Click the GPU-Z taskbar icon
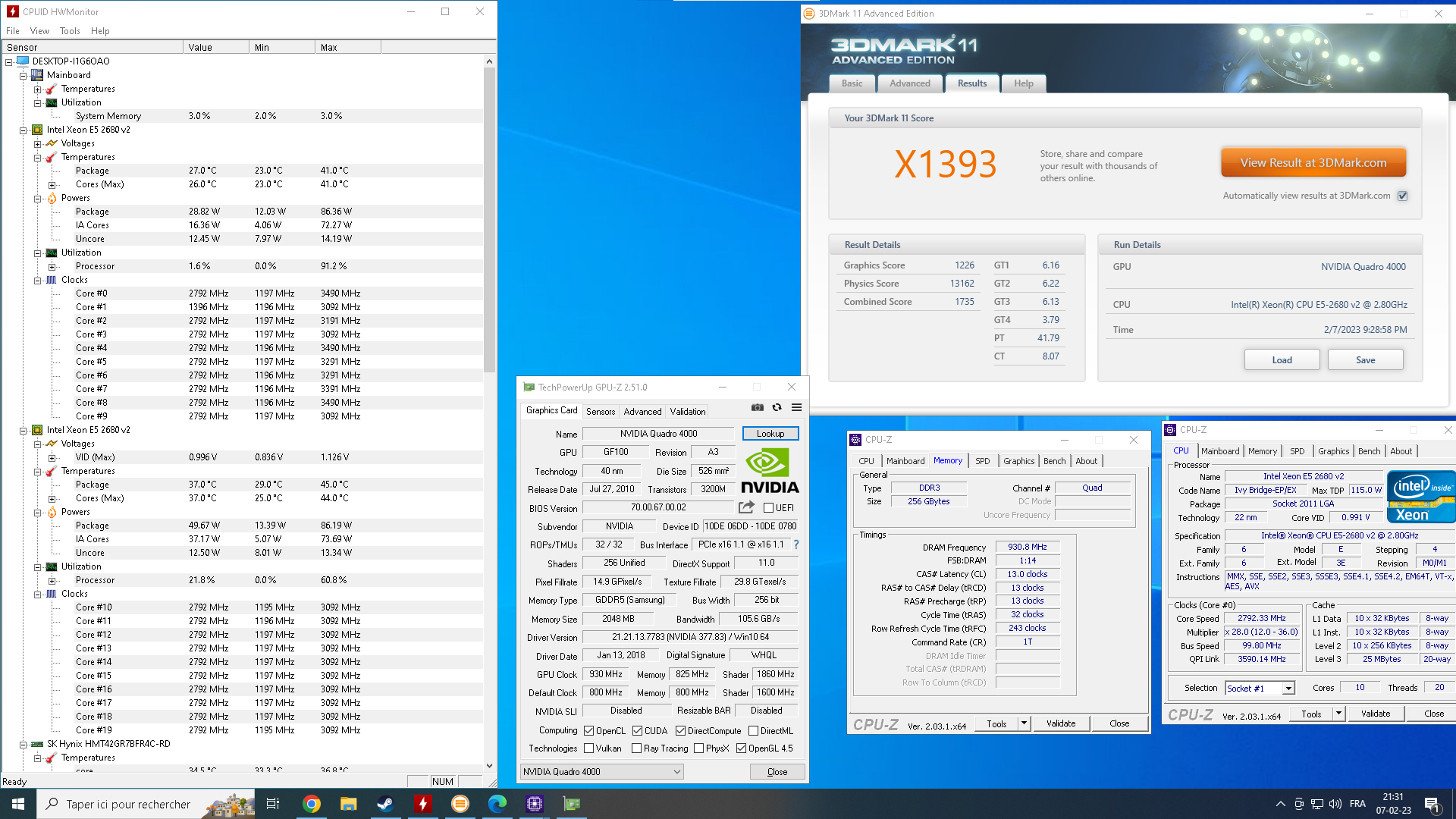Viewport: 1456px width, 819px height. click(572, 804)
